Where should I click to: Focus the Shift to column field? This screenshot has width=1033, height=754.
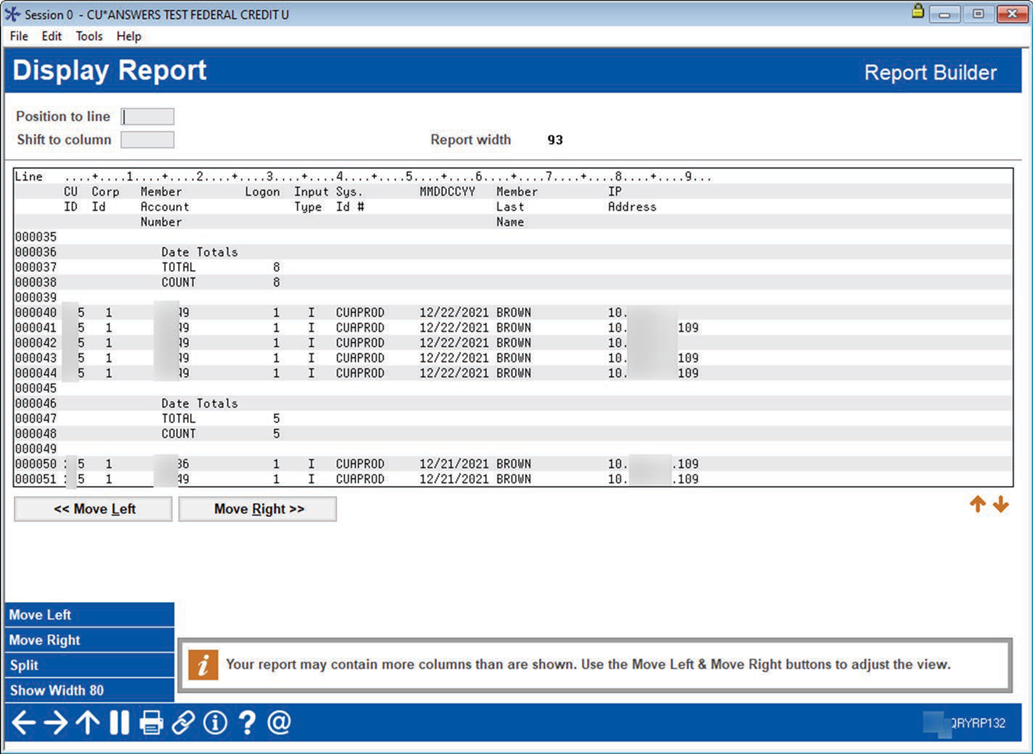(x=148, y=140)
